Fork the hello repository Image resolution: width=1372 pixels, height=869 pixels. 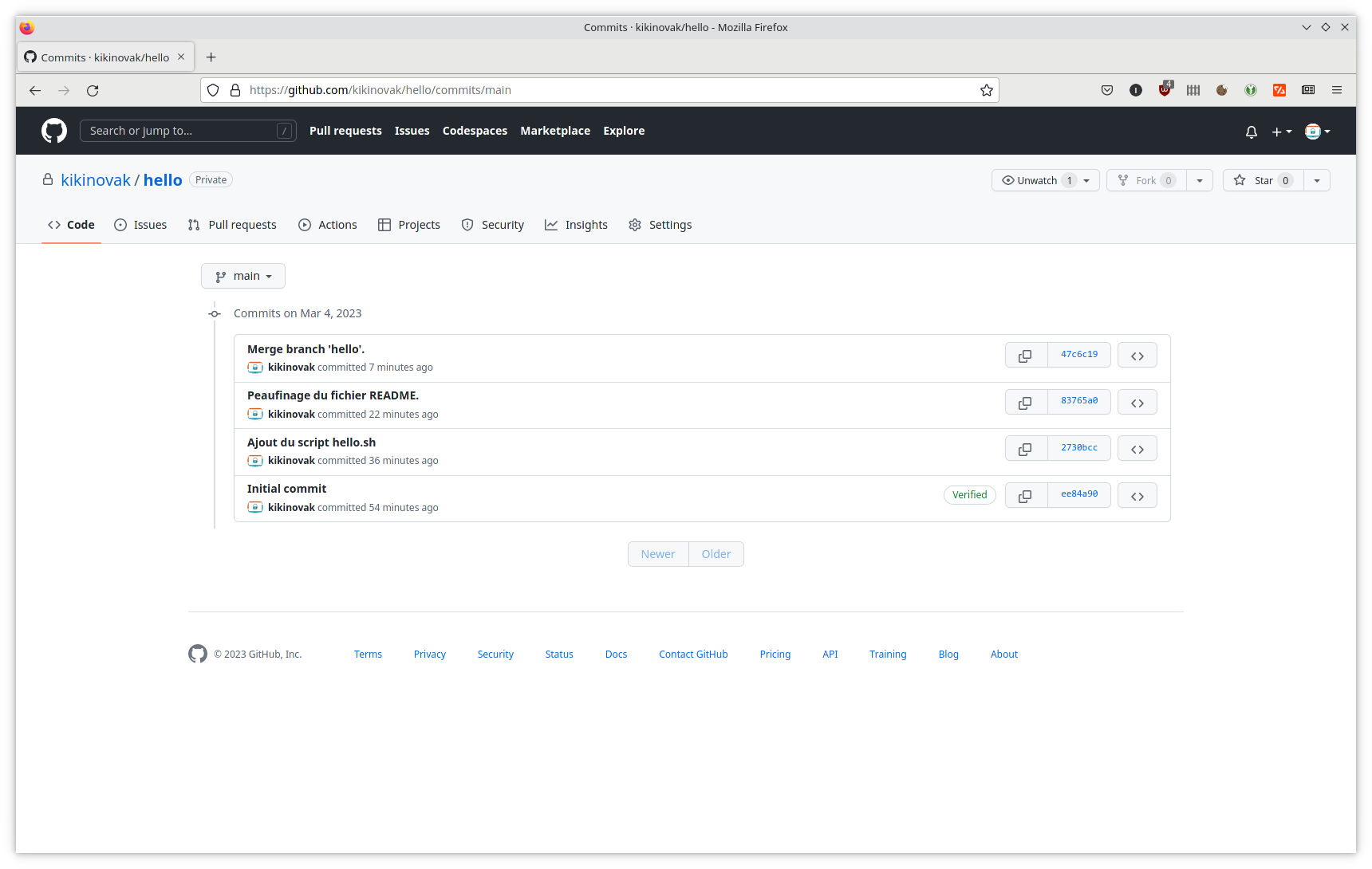coord(1146,180)
